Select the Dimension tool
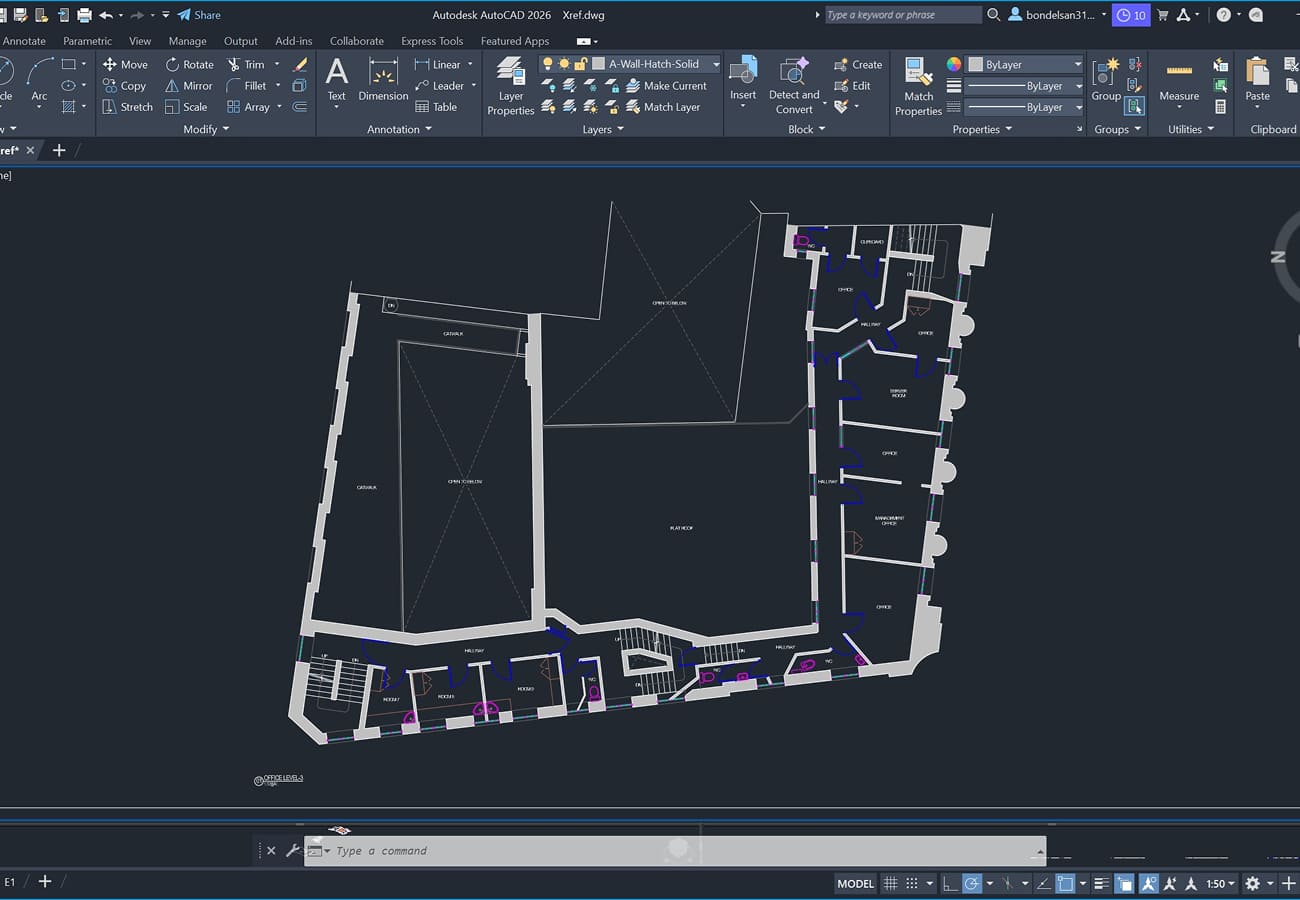 [x=383, y=80]
